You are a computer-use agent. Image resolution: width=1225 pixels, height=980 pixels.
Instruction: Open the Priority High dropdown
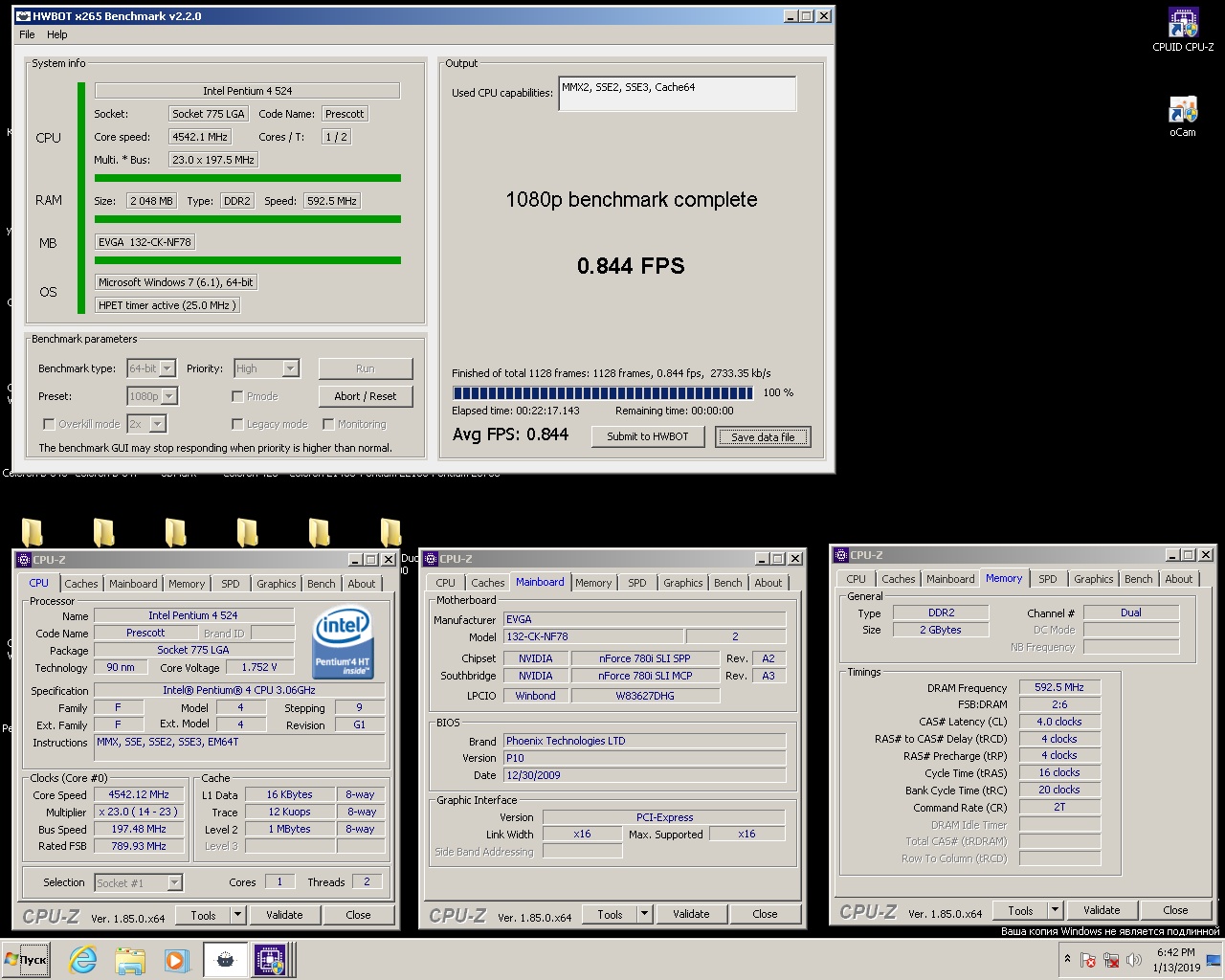pyautogui.click(x=291, y=368)
